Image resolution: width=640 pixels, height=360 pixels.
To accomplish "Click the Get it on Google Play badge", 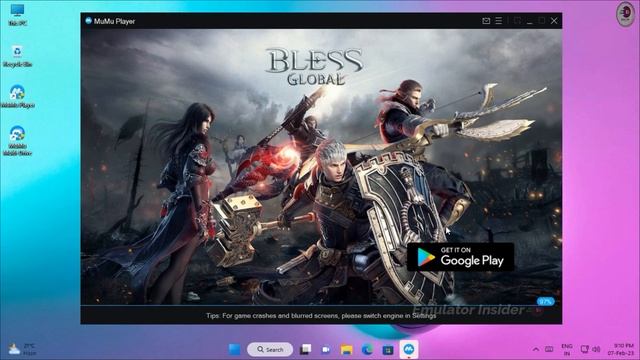I will point(460,257).
